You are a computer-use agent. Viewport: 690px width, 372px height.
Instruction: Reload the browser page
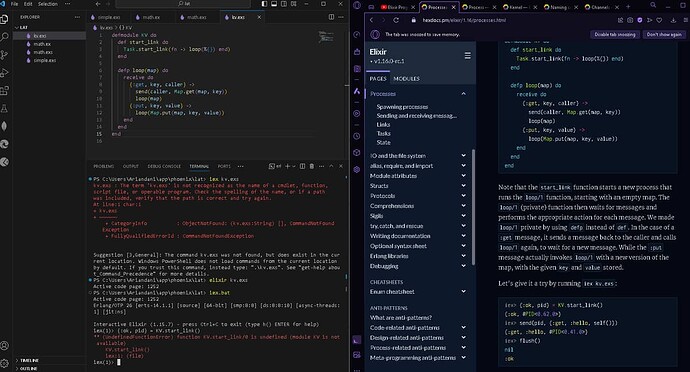coord(396,20)
